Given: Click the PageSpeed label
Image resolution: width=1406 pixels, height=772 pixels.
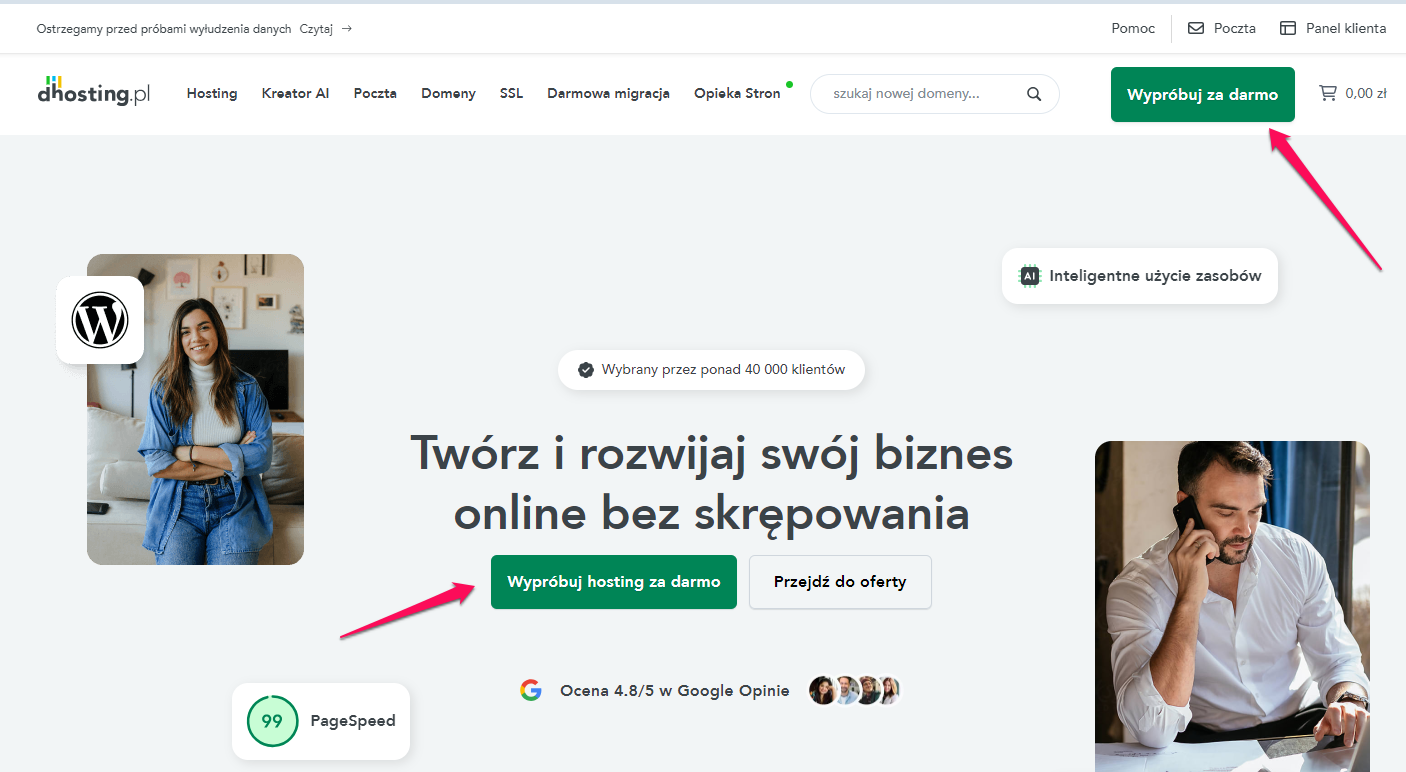Looking at the screenshot, I should [353, 721].
